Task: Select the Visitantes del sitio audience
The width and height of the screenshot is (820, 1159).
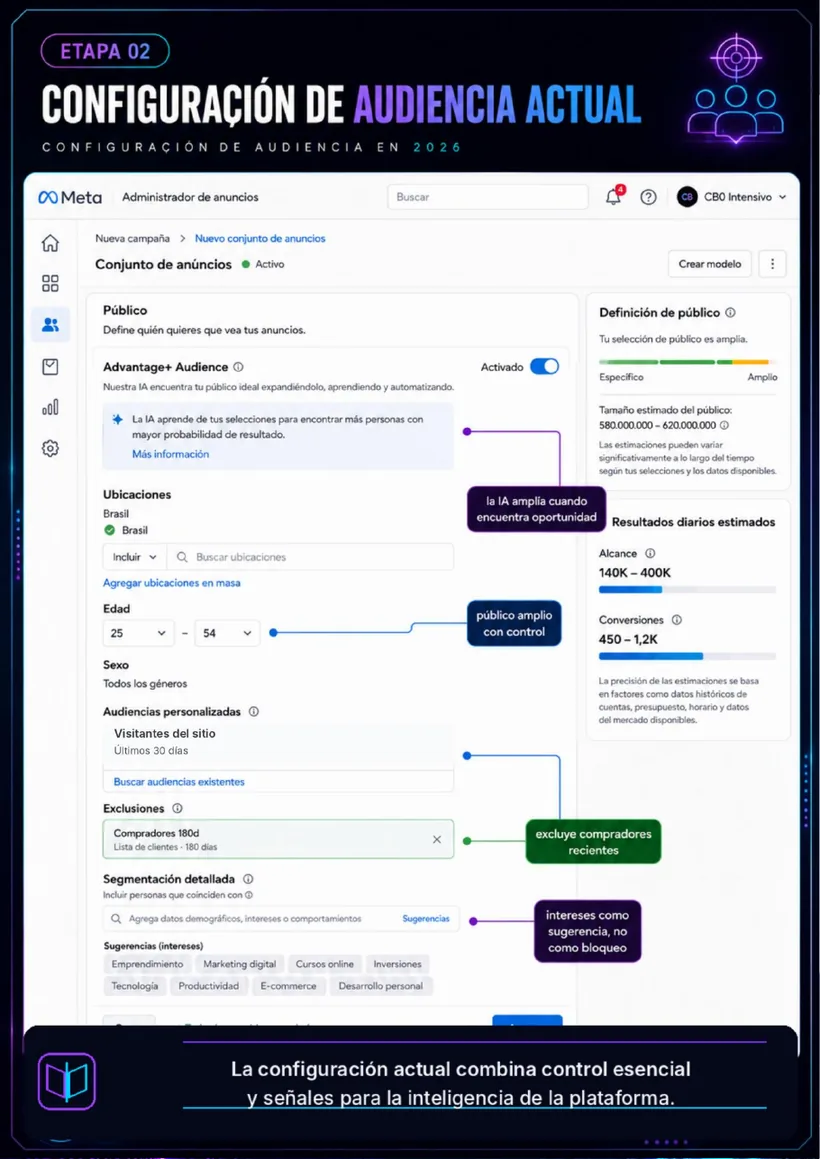Action: pos(278,742)
